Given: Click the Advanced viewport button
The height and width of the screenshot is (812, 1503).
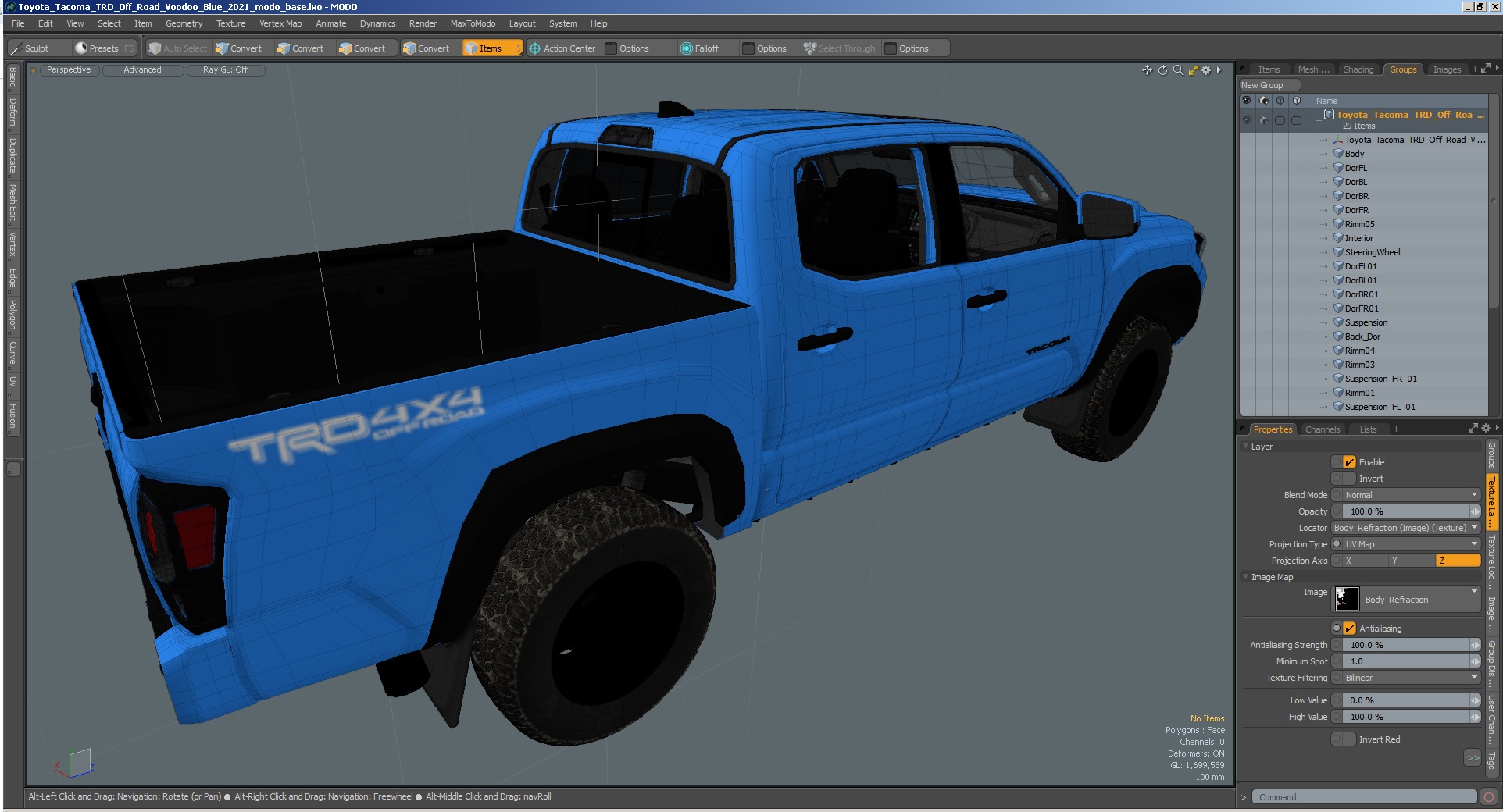Looking at the screenshot, I should [x=143, y=70].
